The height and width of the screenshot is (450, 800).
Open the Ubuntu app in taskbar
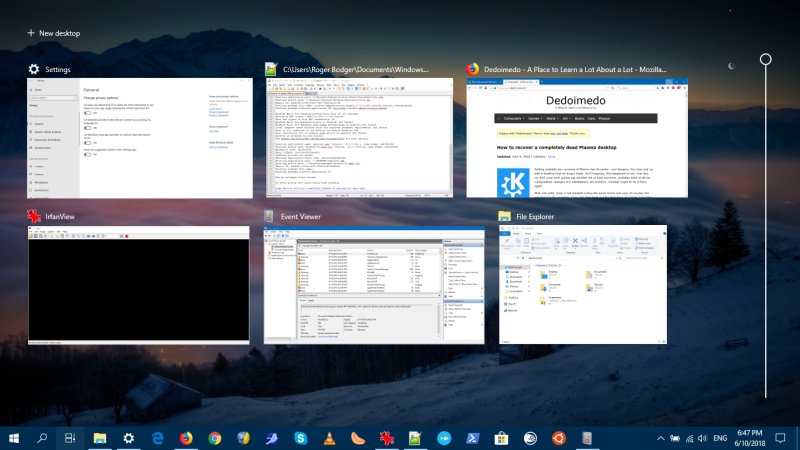(x=560, y=438)
